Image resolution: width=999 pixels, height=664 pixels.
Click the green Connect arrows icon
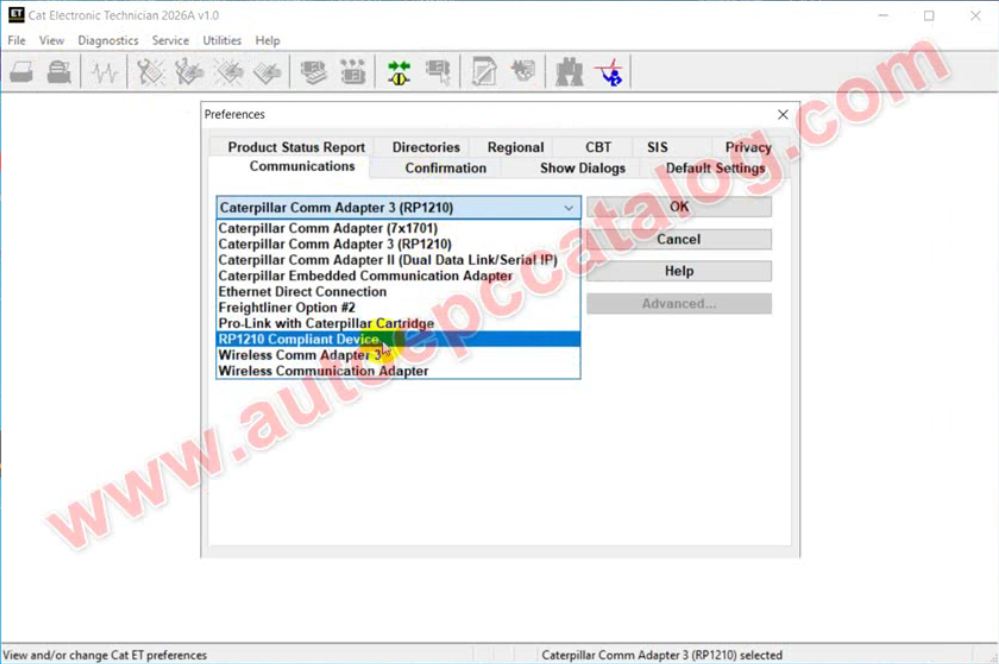pos(399,72)
